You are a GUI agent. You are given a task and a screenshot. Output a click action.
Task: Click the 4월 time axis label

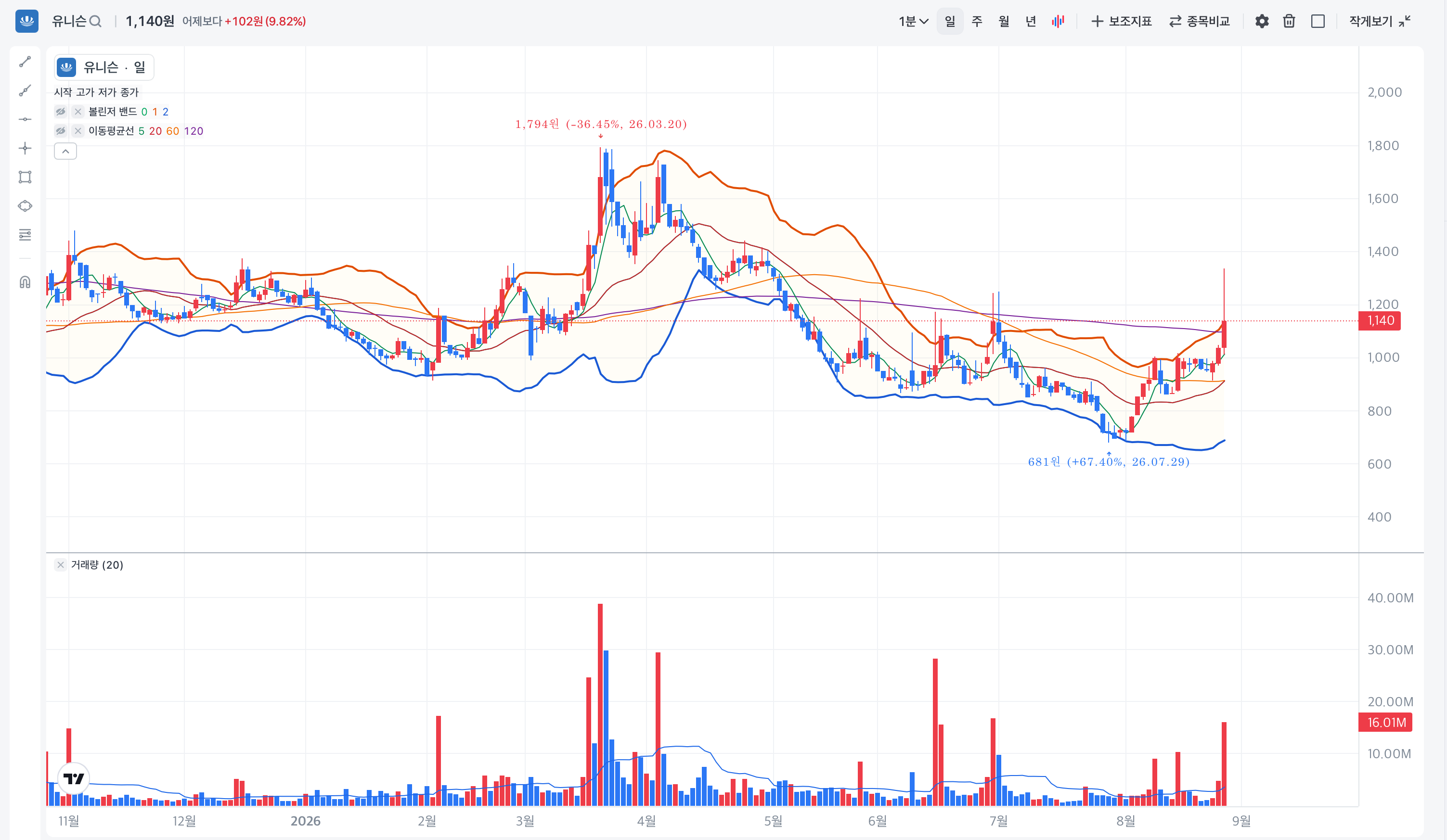click(x=646, y=821)
